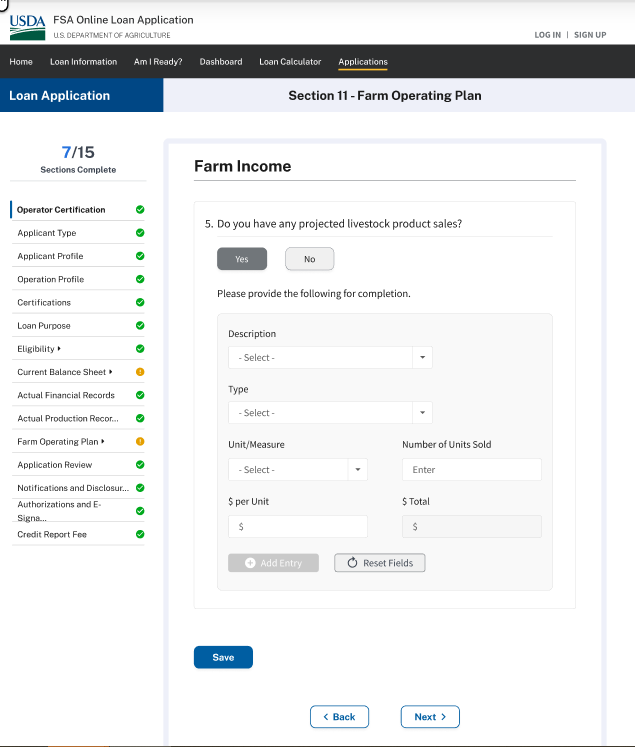Image resolution: width=635 pixels, height=747 pixels.
Task: Click green checkmark beside Operator Certification
Action: tap(140, 210)
